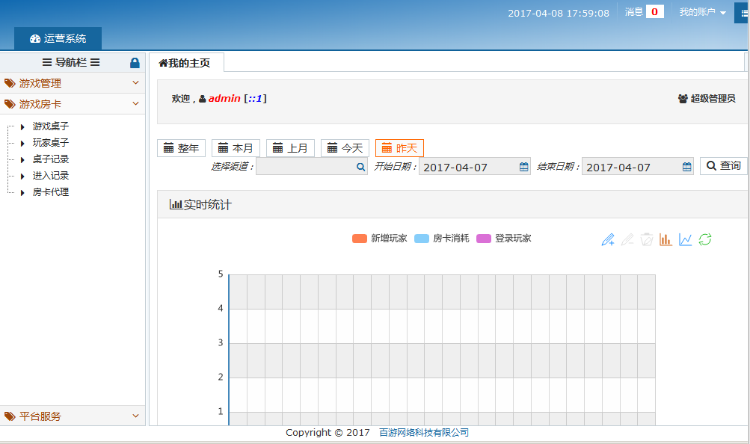Expand the 平台服务 sidebar section
This screenshot has width=750, height=444.
click(x=73, y=415)
